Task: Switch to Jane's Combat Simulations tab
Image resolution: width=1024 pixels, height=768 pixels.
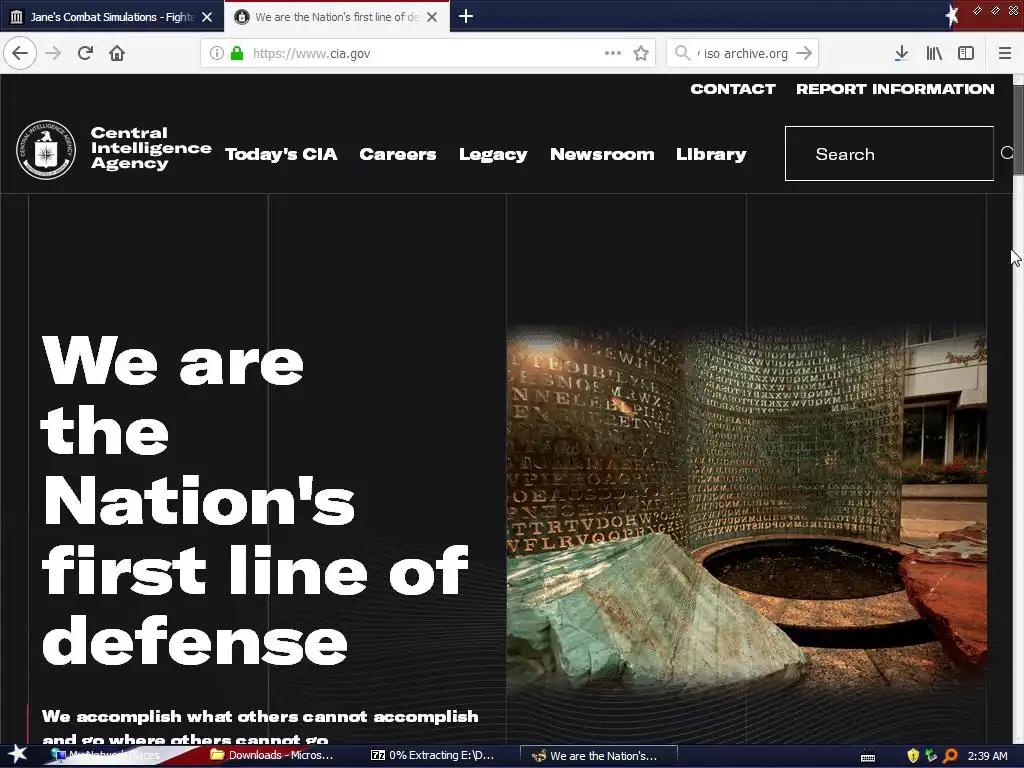Action: pos(112,16)
